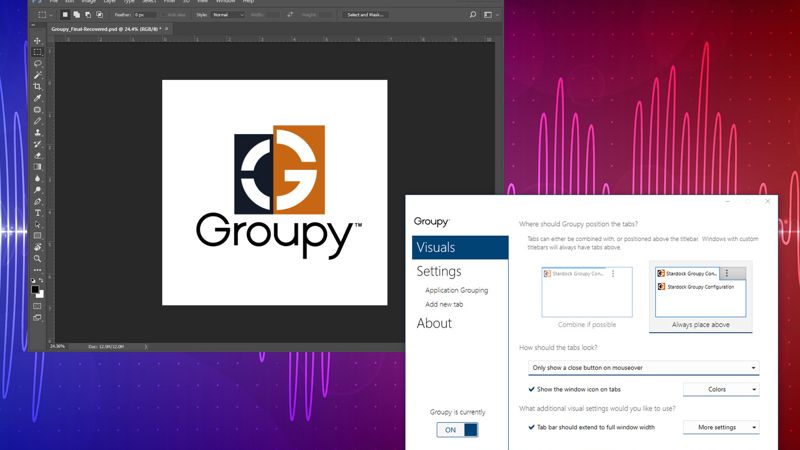Select the Move tool in Photoshop

(37, 40)
